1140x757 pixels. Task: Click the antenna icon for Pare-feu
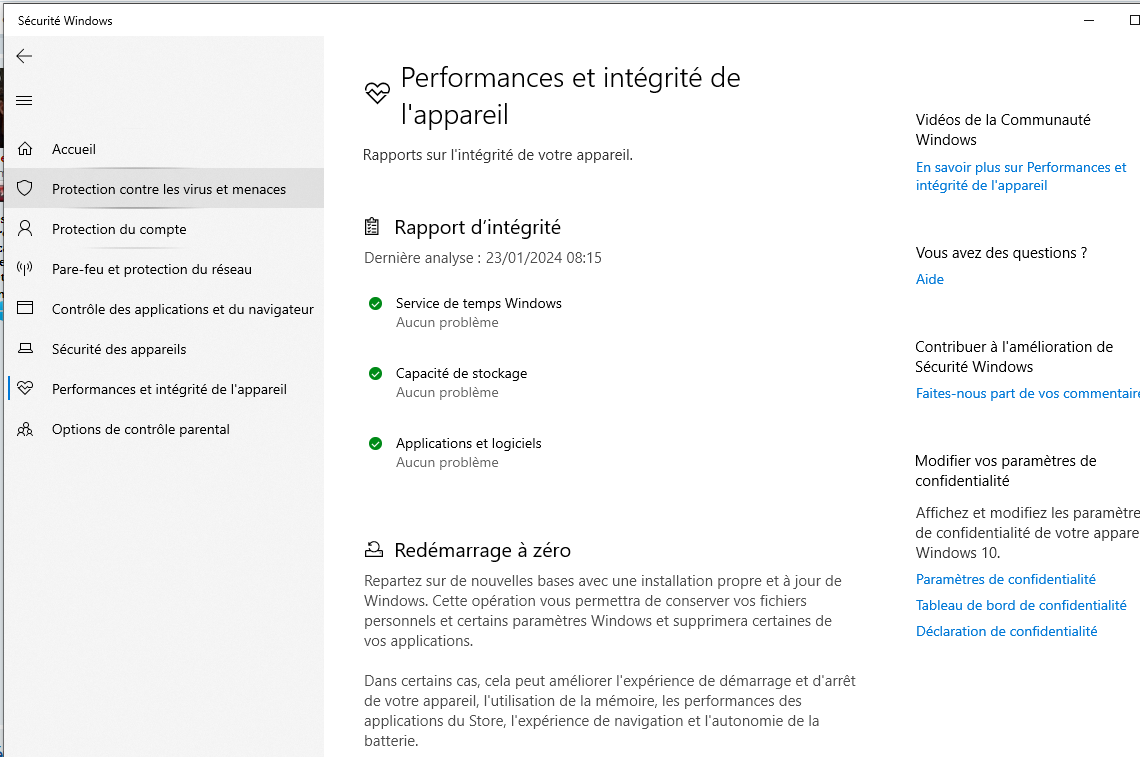click(x=25, y=268)
